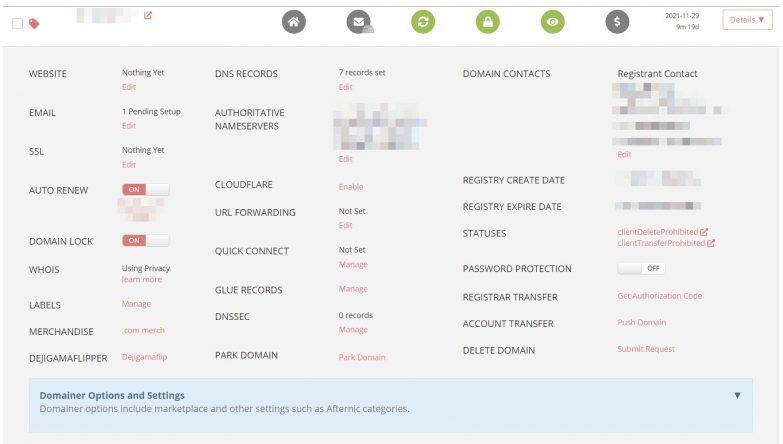Collapse the Details dropdown button

pos(747,21)
